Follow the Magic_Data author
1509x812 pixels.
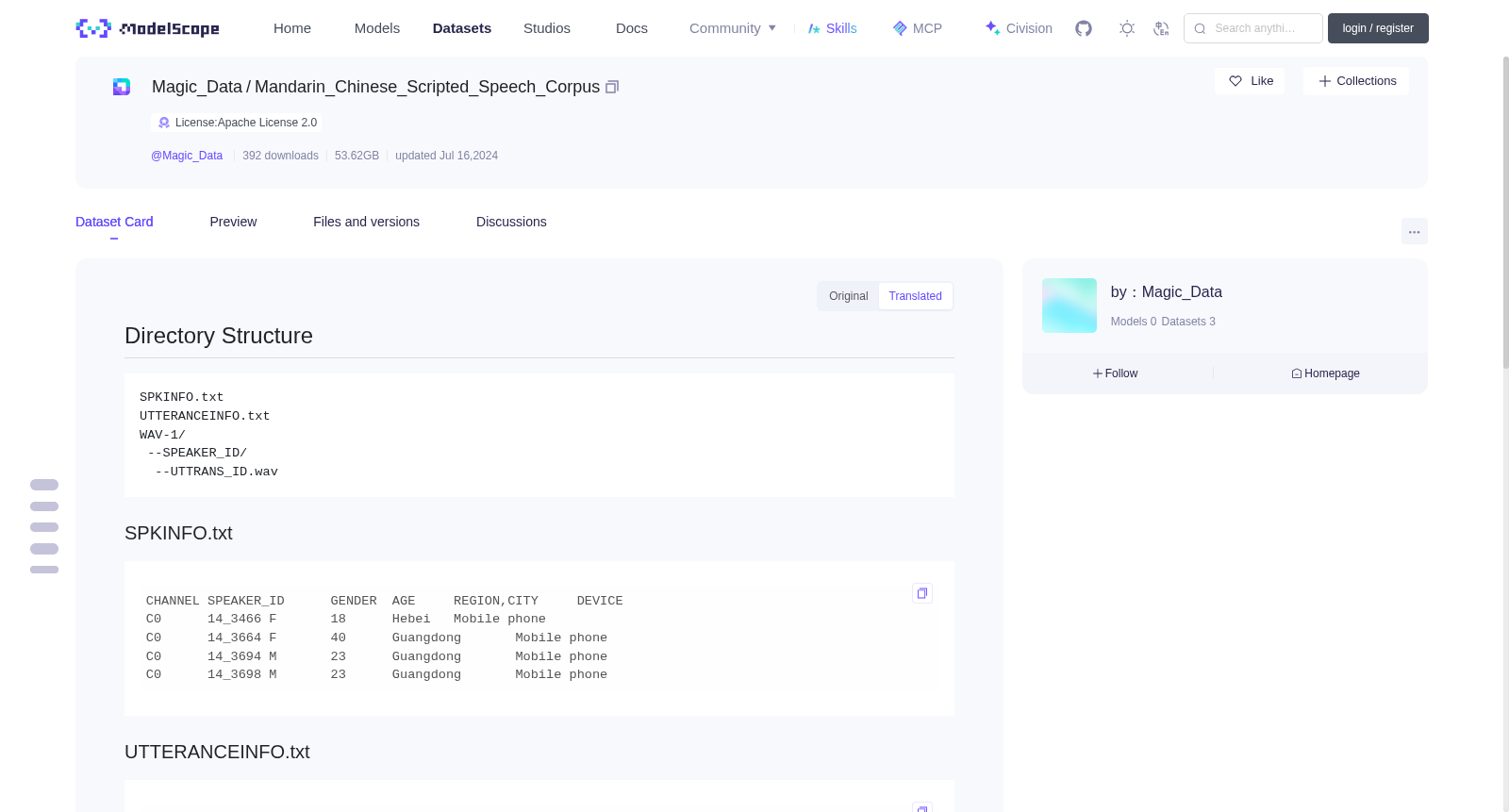[x=1115, y=373]
